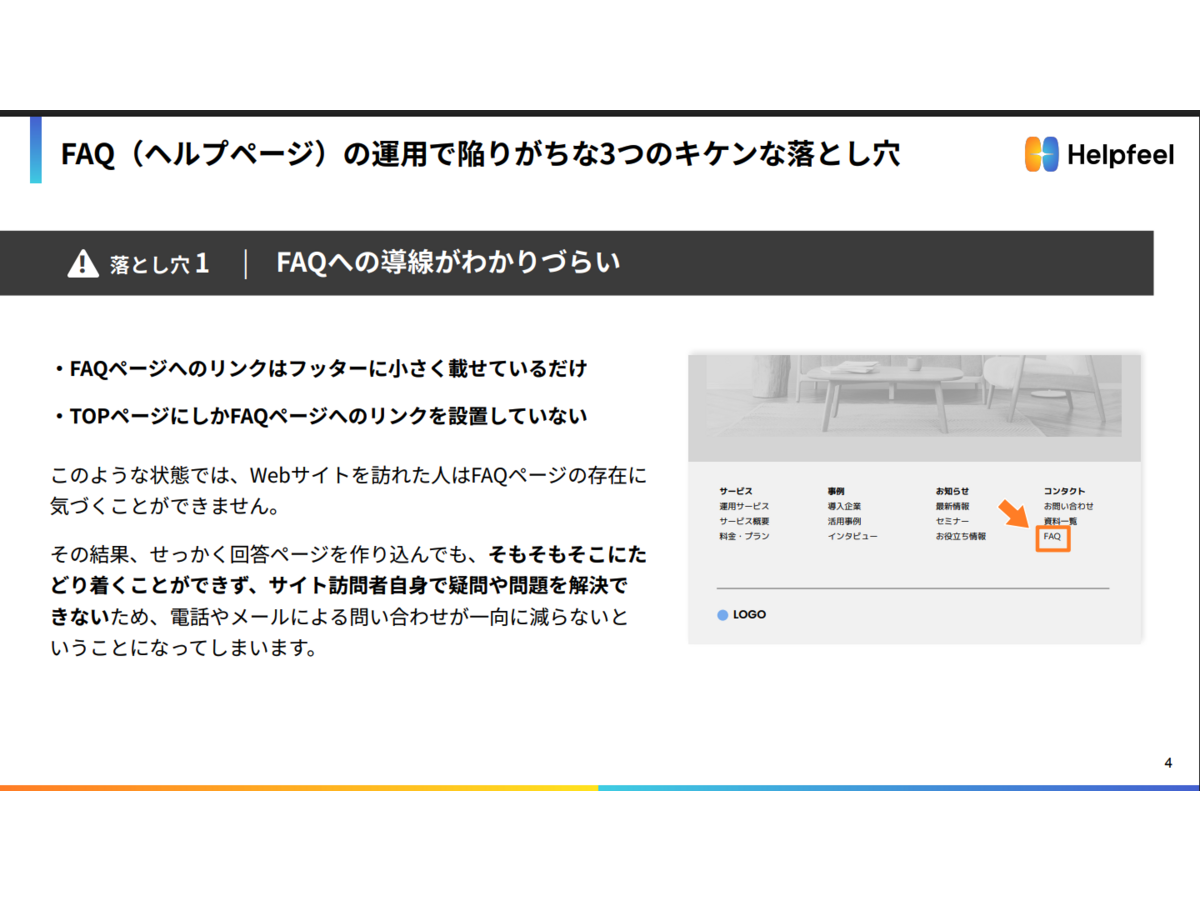
Task: Open the インタビュー link
Action: (x=852, y=537)
